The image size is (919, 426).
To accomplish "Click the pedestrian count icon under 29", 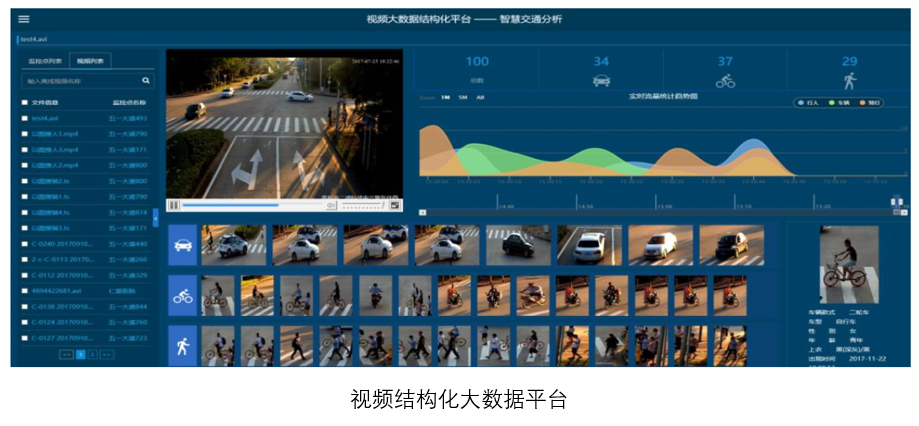I will [x=849, y=81].
